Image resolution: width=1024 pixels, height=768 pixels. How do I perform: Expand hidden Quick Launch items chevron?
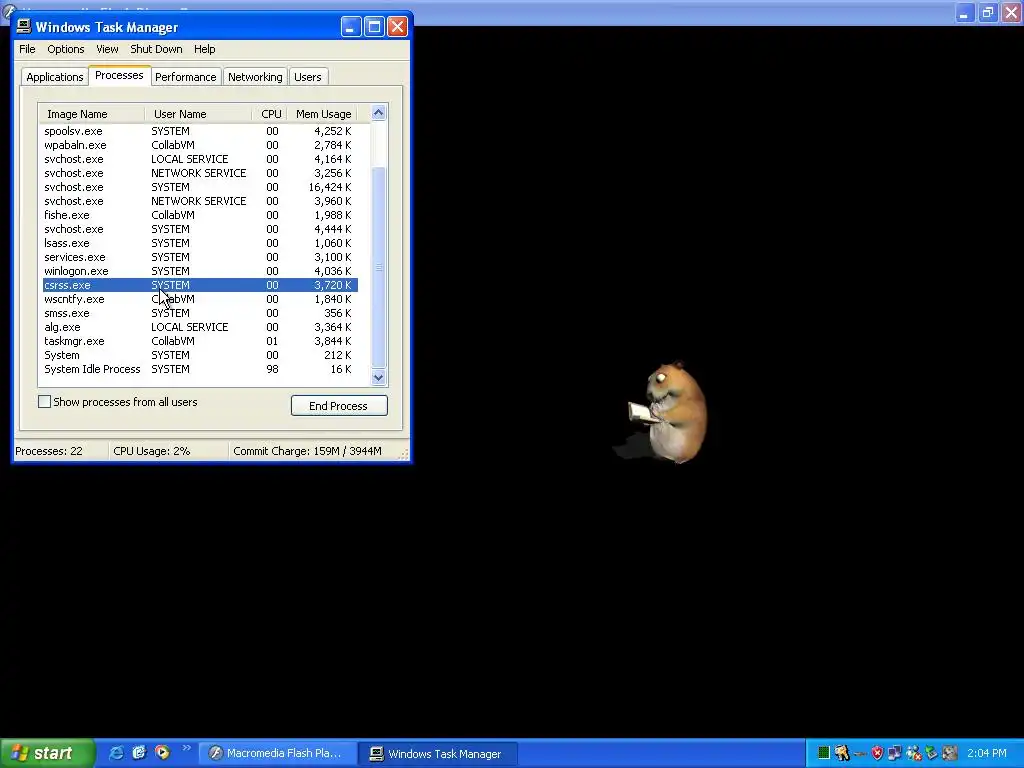pyautogui.click(x=186, y=748)
